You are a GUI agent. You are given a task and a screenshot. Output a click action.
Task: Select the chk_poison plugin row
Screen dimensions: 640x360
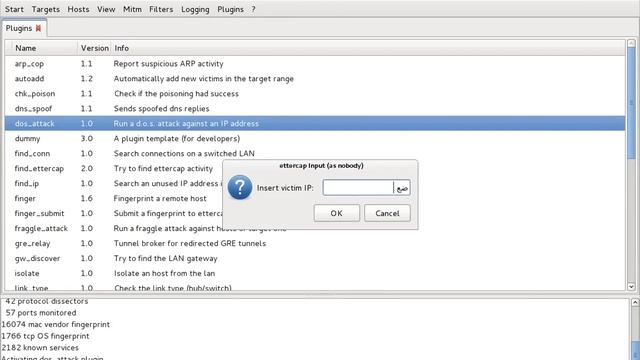point(315,93)
